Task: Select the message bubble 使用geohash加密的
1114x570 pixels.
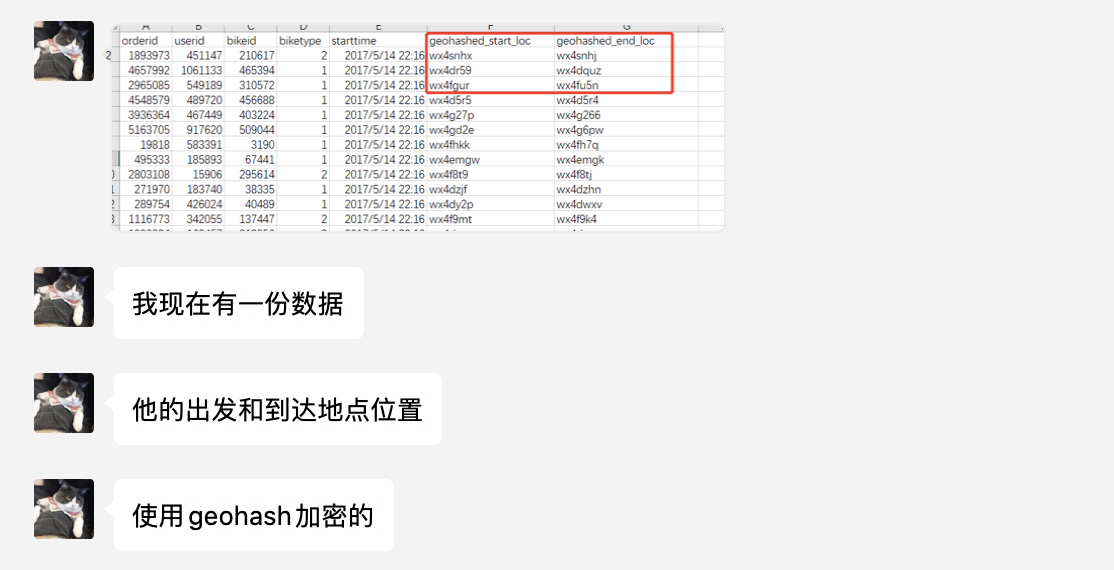Action: (254, 515)
